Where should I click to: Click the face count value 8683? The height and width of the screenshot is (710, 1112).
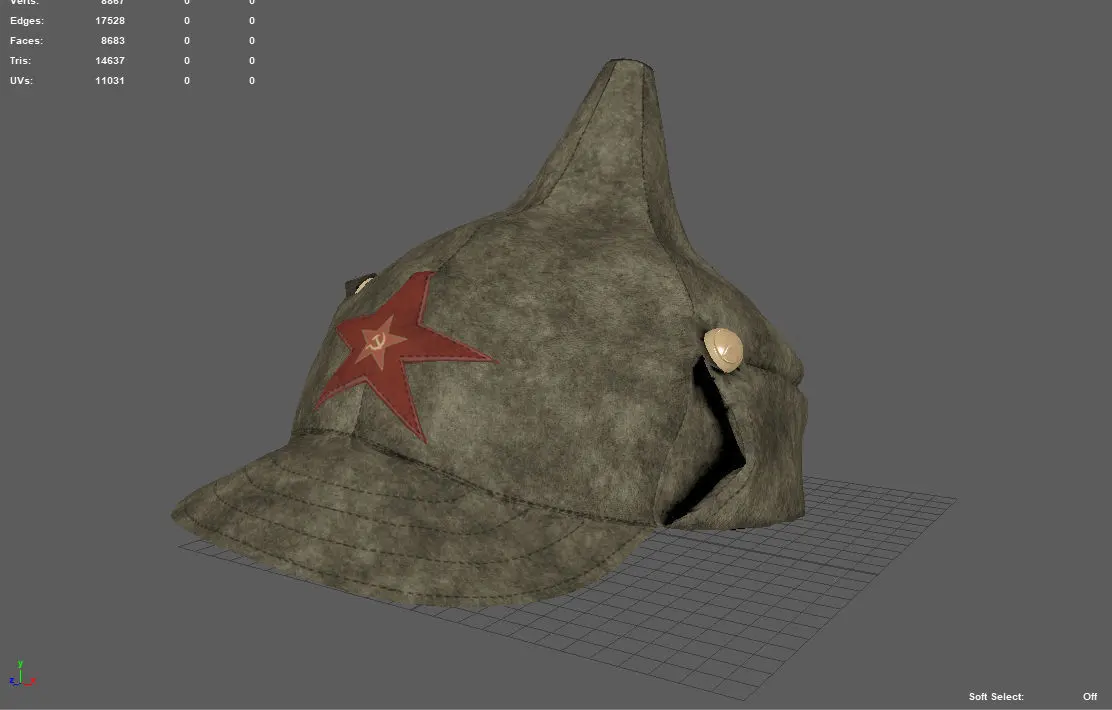point(113,40)
